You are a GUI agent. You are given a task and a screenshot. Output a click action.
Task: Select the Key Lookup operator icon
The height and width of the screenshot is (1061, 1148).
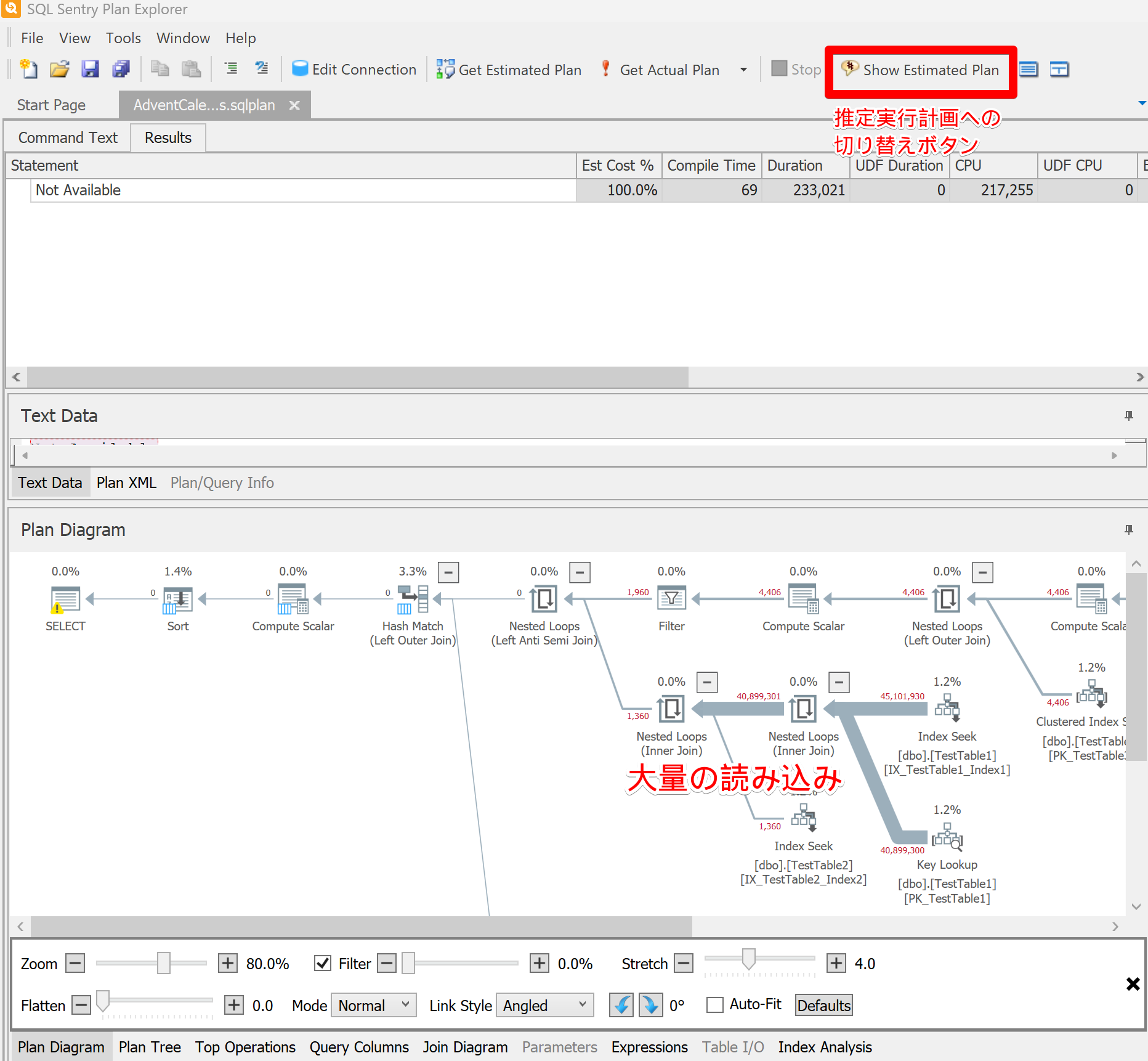click(x=947, y=837)
